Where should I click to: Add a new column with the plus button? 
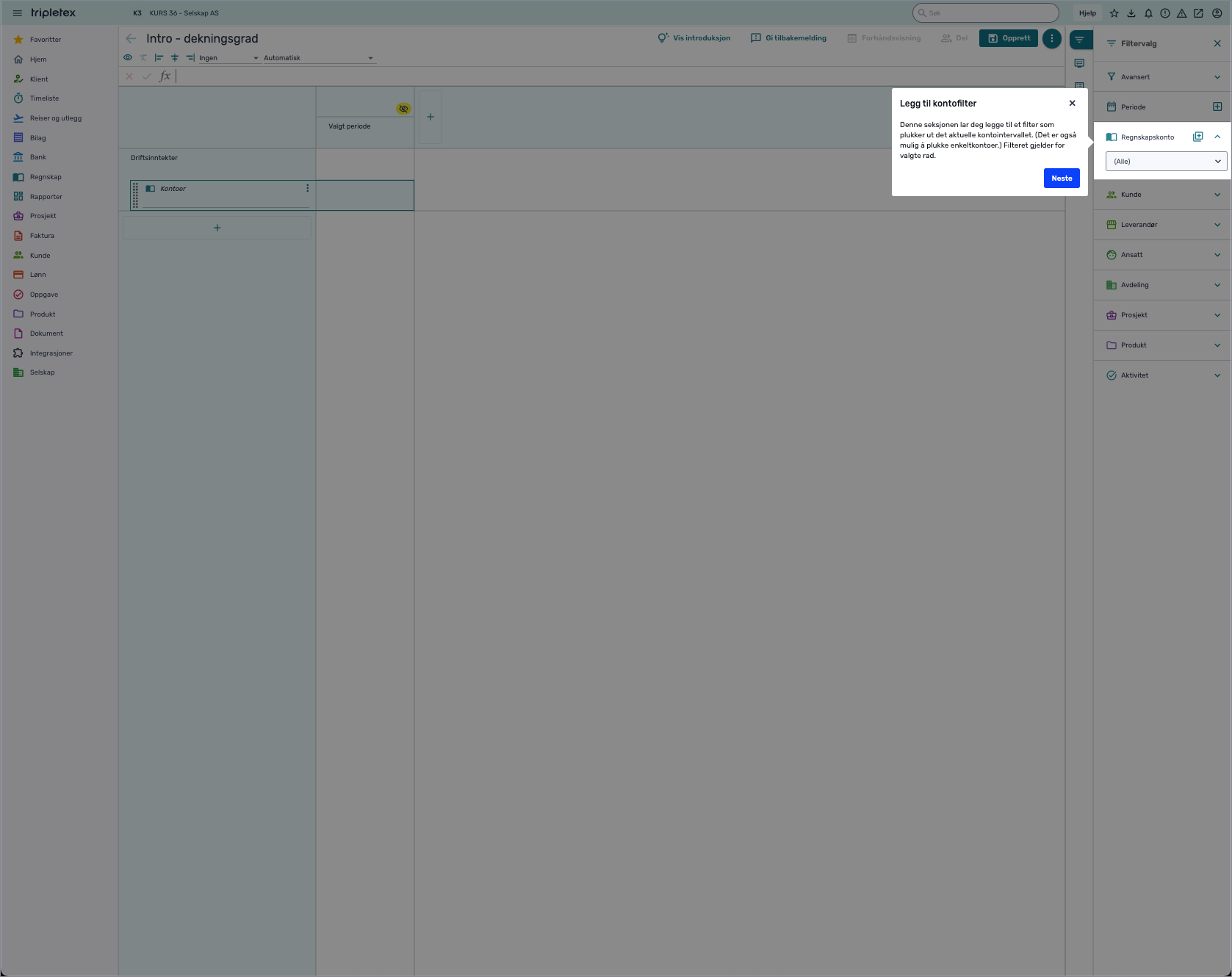coord(431,117)
